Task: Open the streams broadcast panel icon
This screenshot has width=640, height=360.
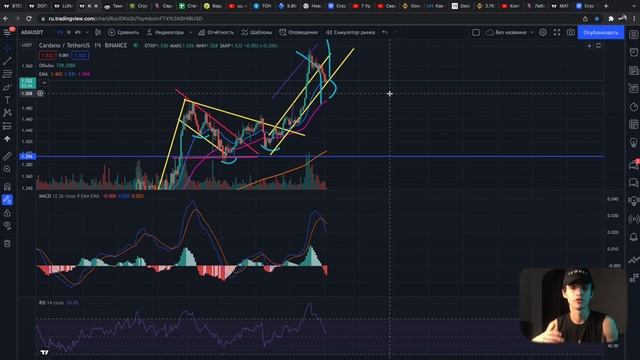Action: (633, 219)
